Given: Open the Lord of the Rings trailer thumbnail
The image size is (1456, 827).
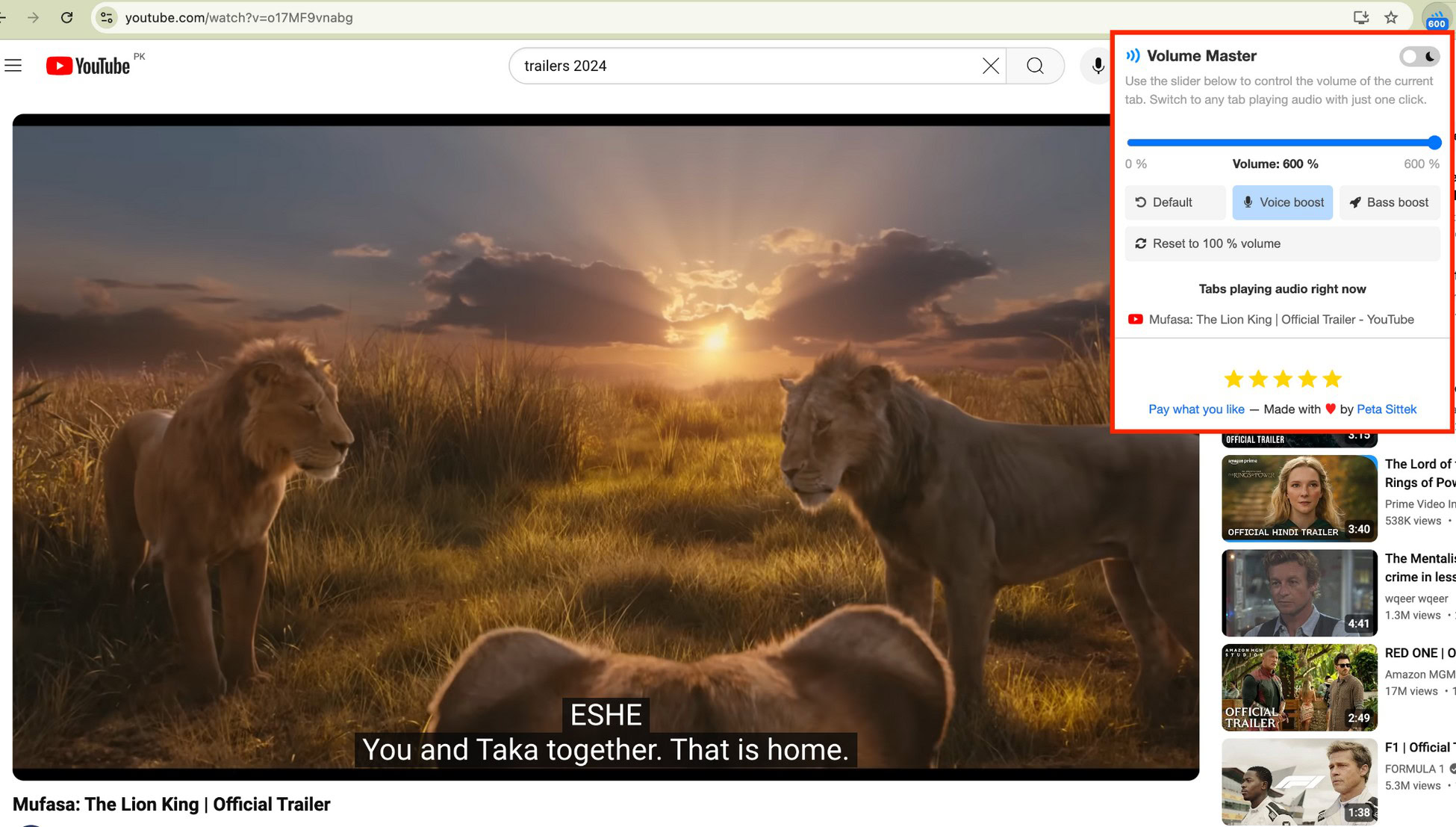Looking at the screenshot, I should click(1299, 498).
